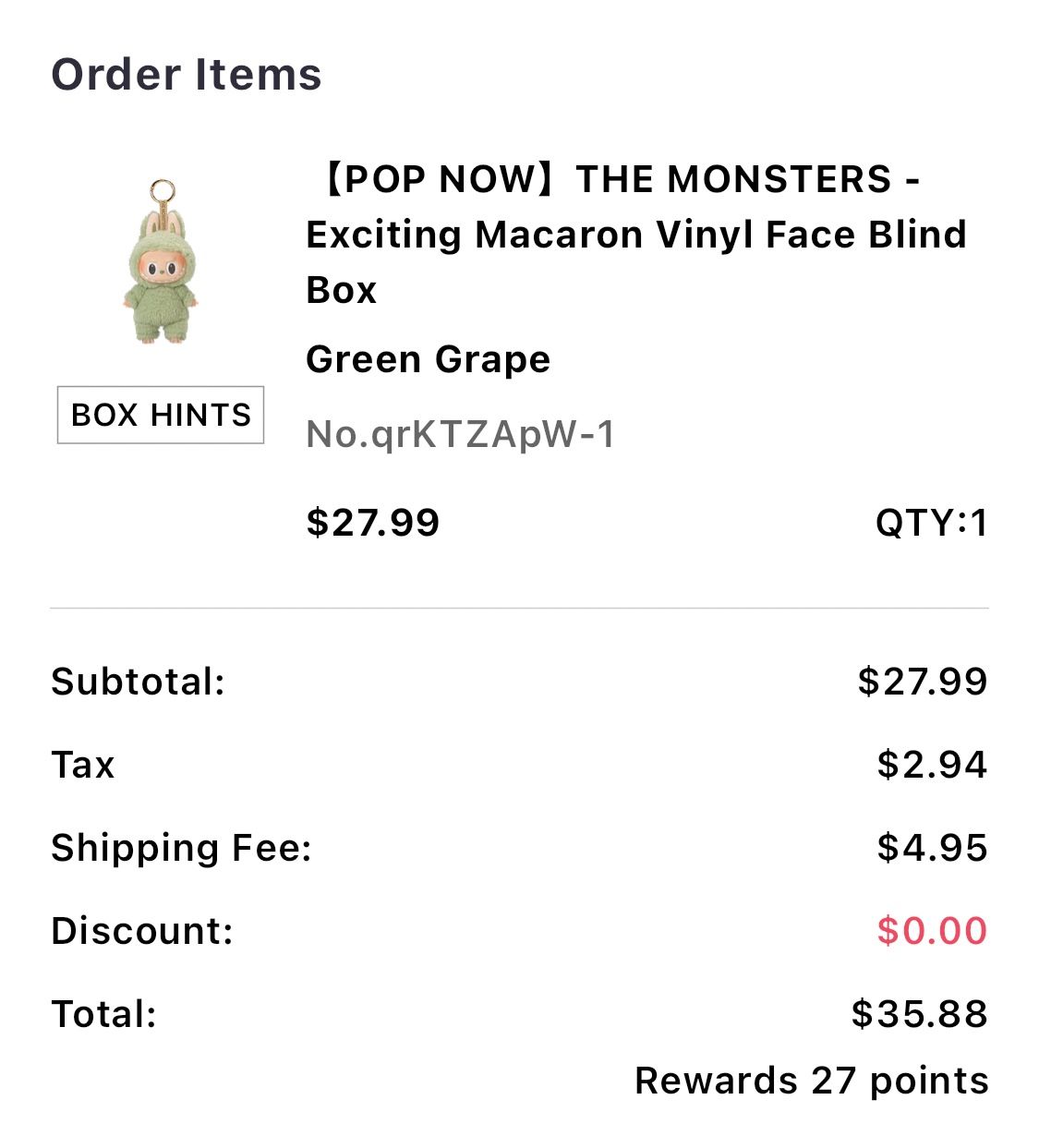This screenshot has height=1148, width=1039.
Task: Tap the QTY:1 quantity label
Action: point(931,523)
